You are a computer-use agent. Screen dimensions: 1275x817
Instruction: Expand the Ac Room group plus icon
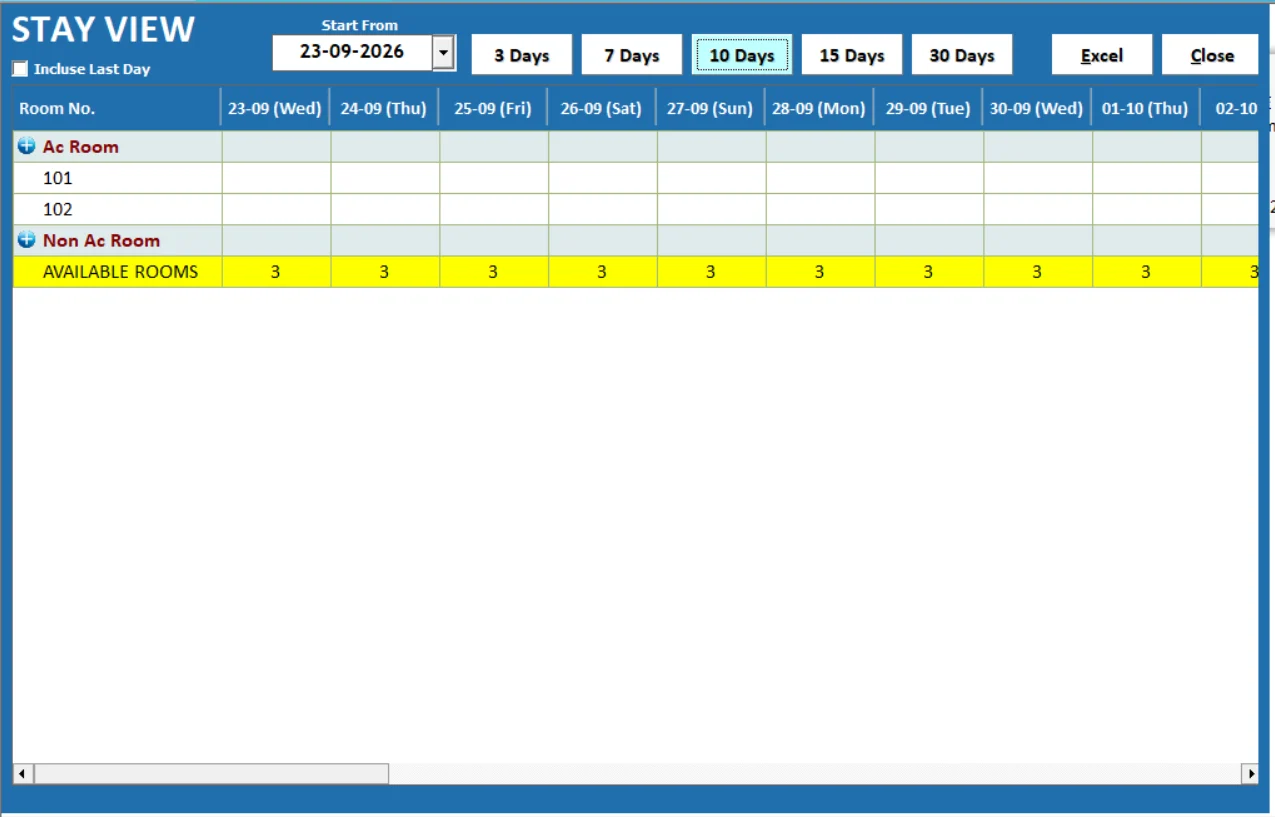coord(27,147)
